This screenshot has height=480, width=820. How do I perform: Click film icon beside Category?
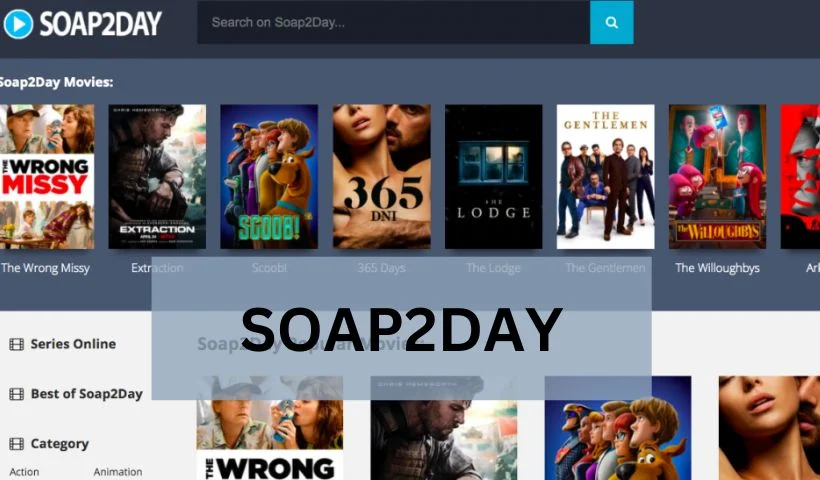(16, 444)
